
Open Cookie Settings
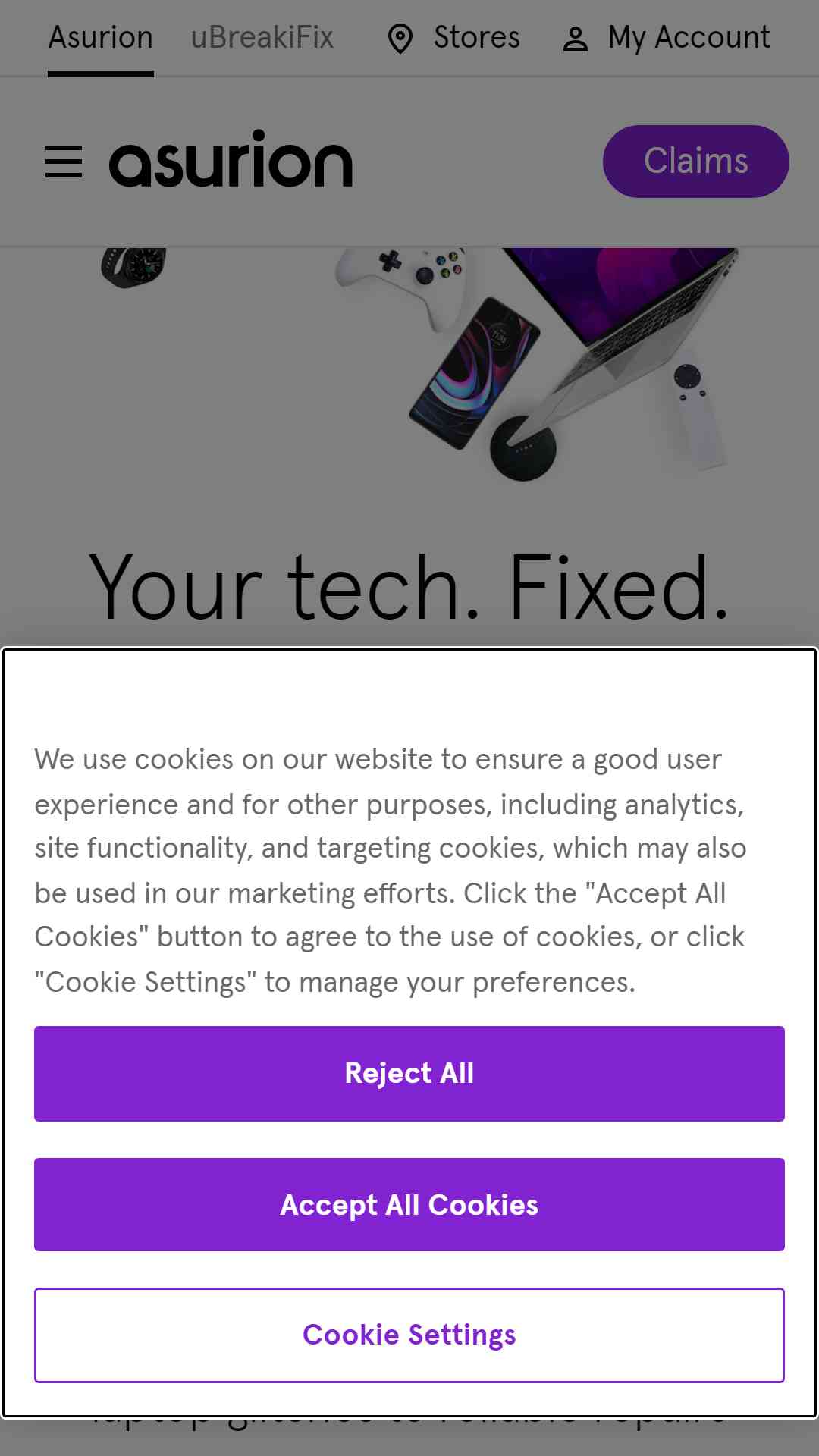pos(409,1335)
